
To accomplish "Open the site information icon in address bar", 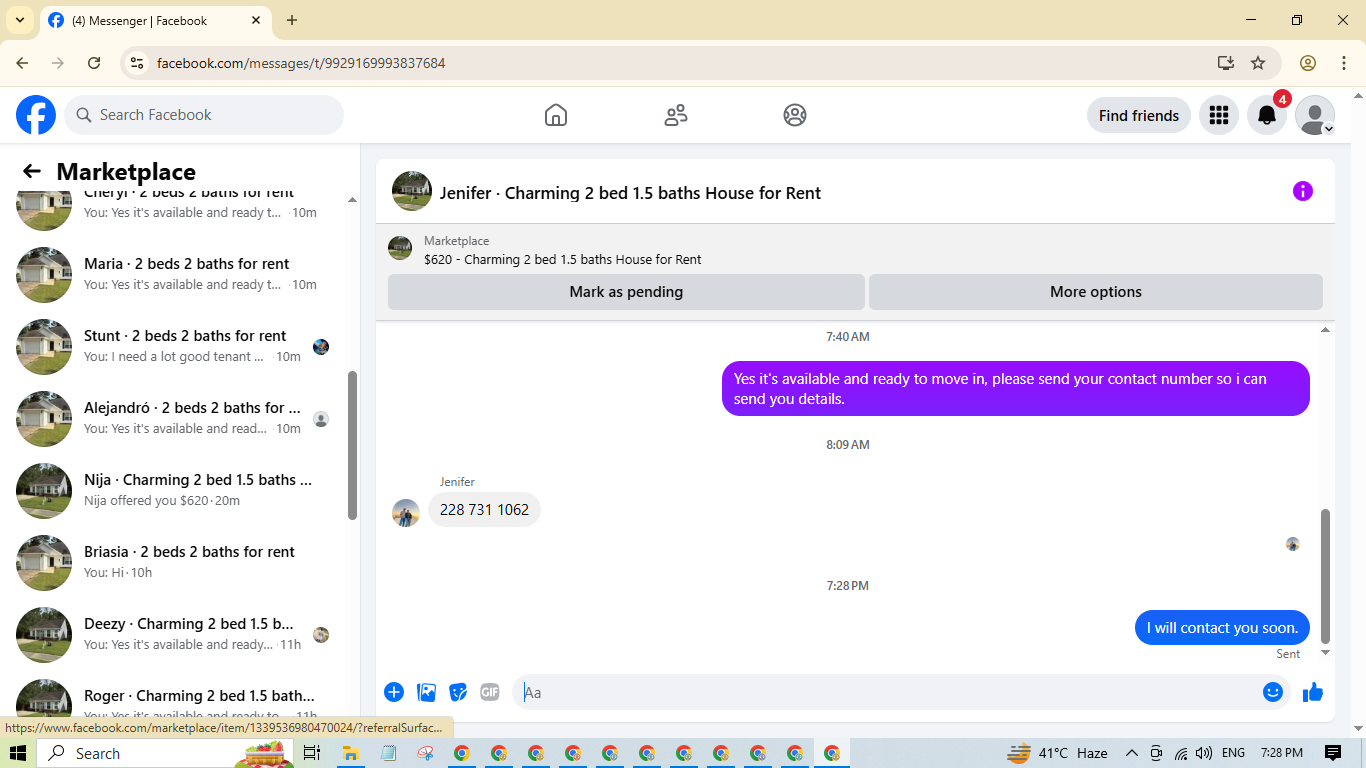I will [137, 63].
